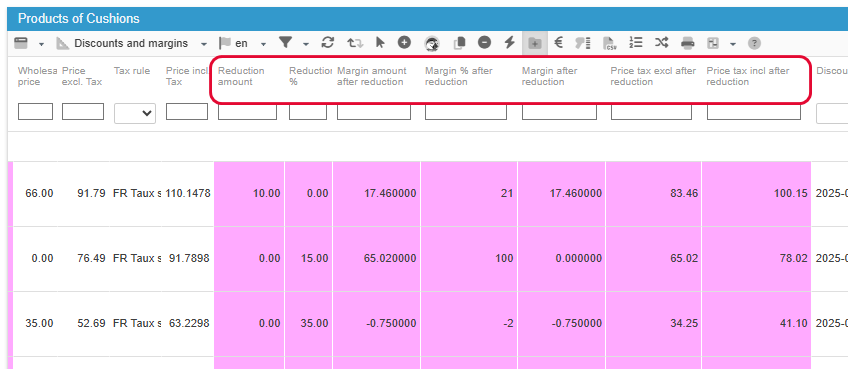Select the 35.00 reduction % cell

click(309, 324)
